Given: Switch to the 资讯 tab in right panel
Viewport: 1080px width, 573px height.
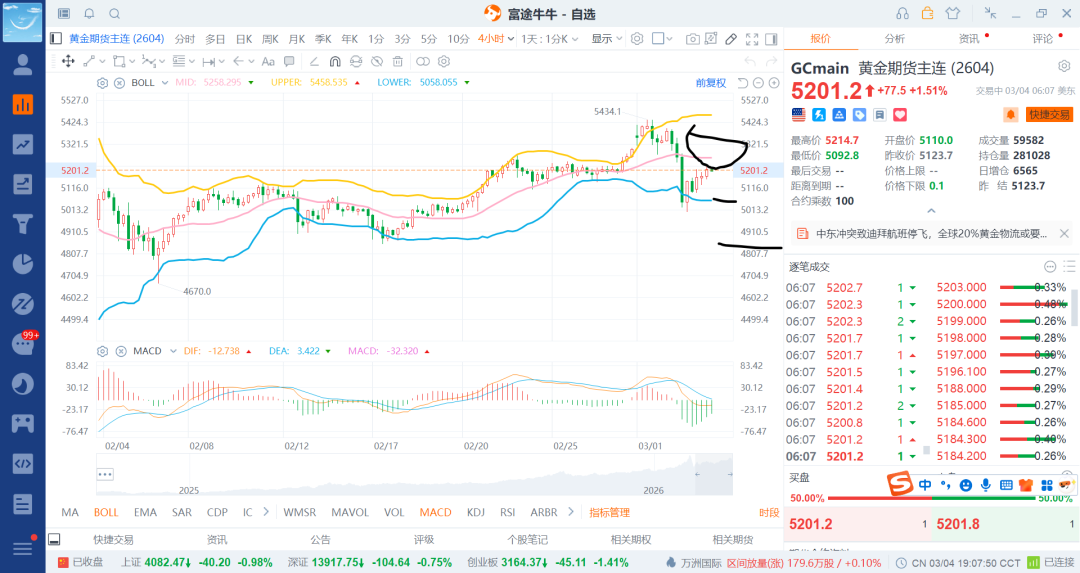Looking at the screenshot, I should click(x=969, y=39).
